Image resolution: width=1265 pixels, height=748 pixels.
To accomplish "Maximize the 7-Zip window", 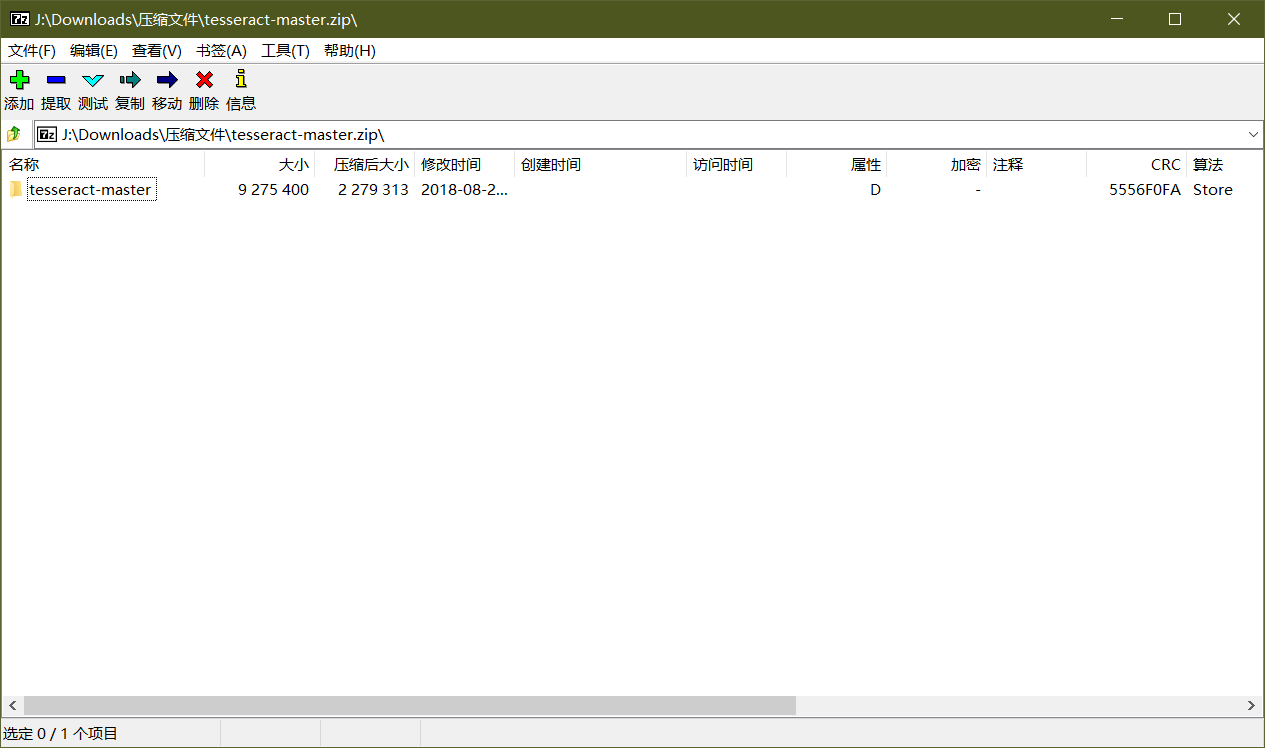I will [1175, 19].
